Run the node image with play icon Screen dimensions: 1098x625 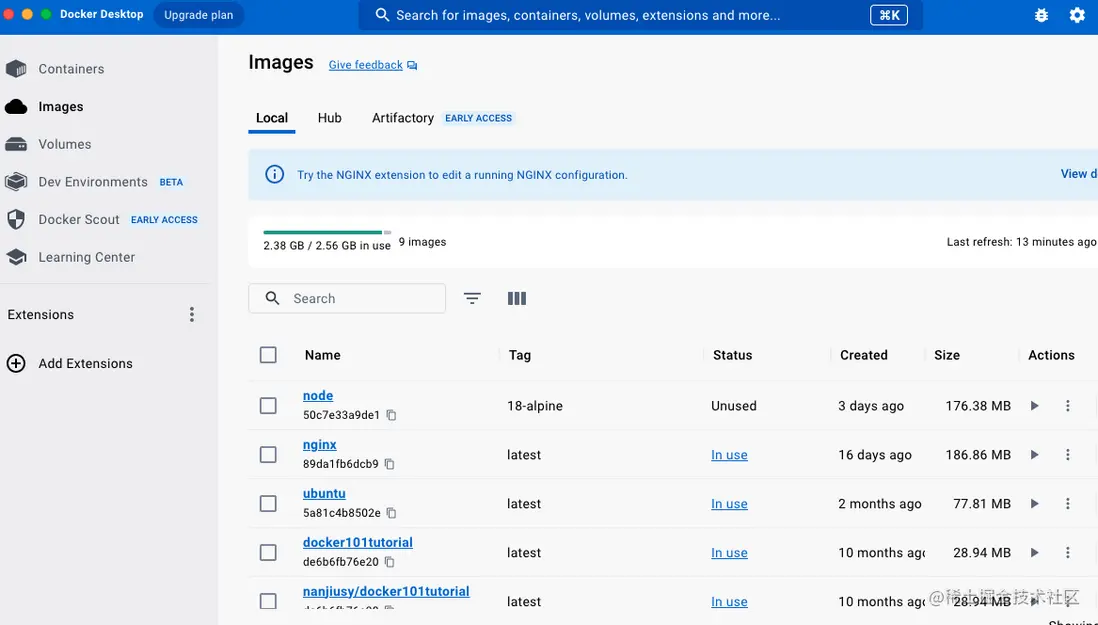click(x=1034, y=406)
